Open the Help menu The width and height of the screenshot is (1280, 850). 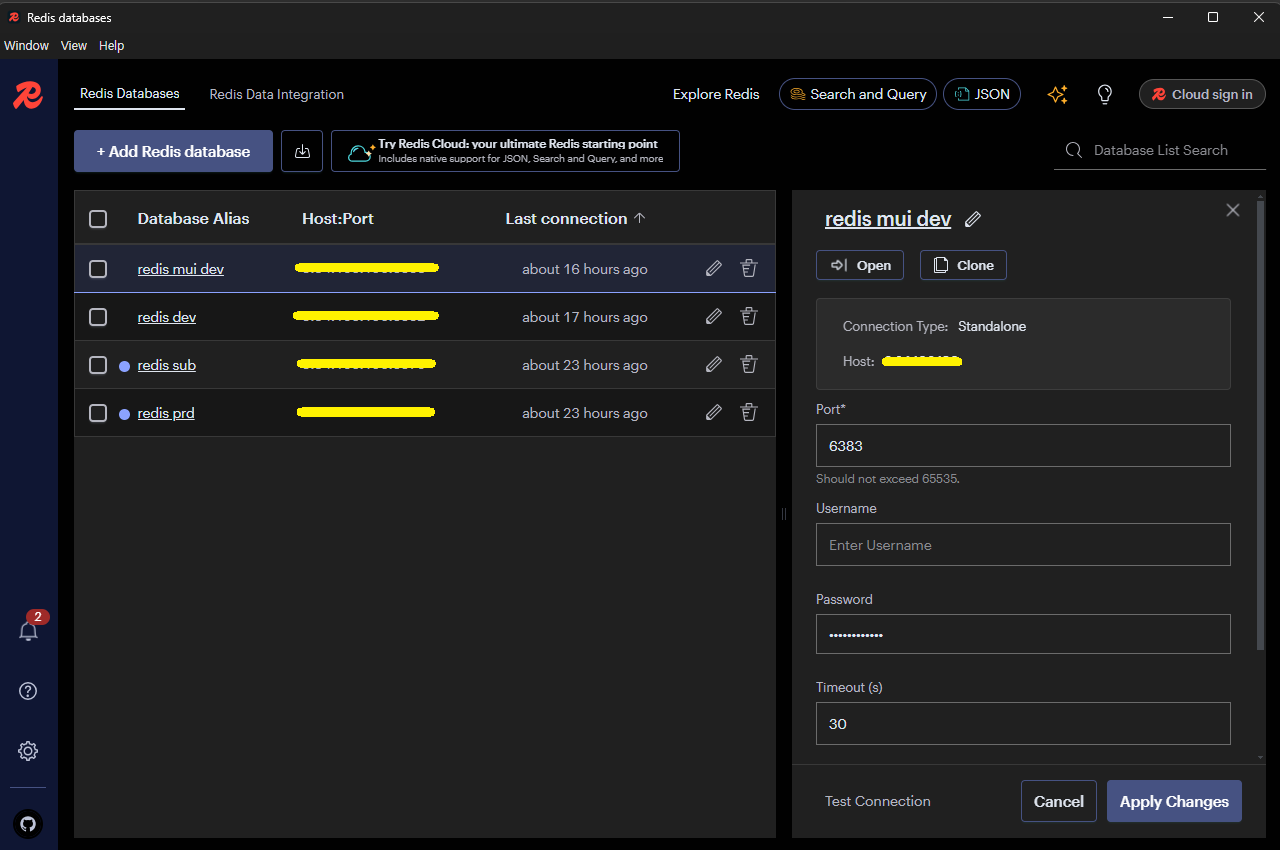111,46
